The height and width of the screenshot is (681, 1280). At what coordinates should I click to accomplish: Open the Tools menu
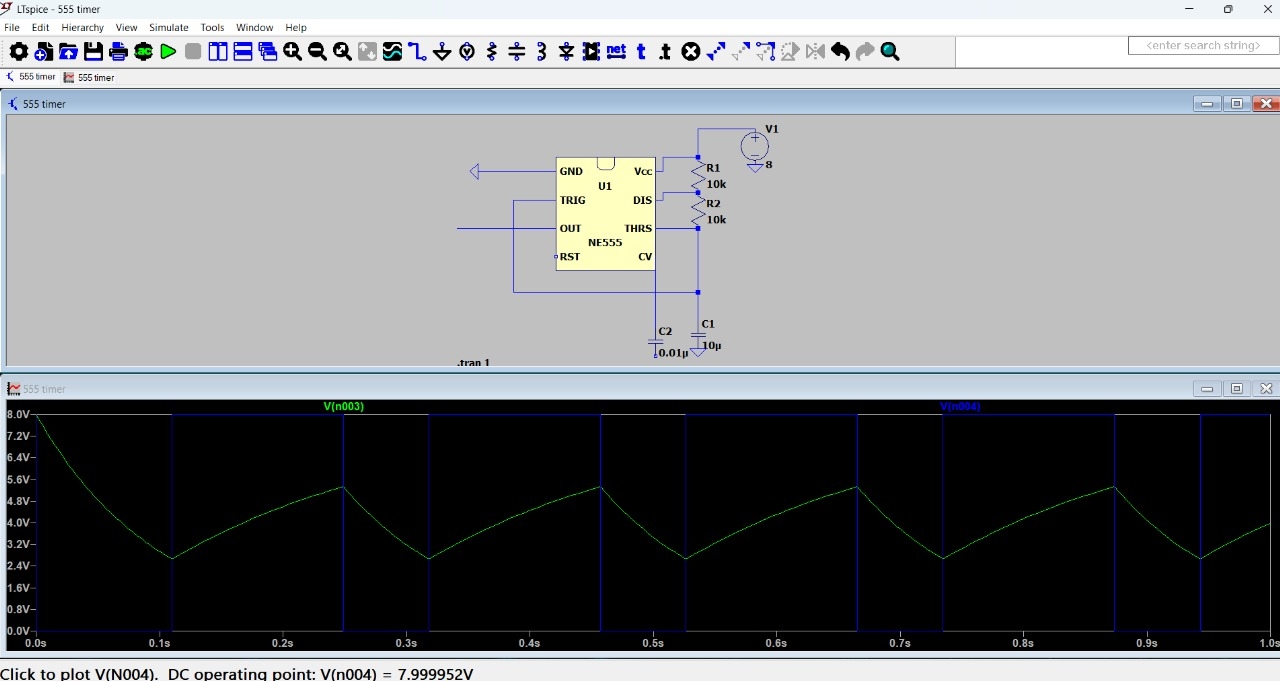pos(212,28)
